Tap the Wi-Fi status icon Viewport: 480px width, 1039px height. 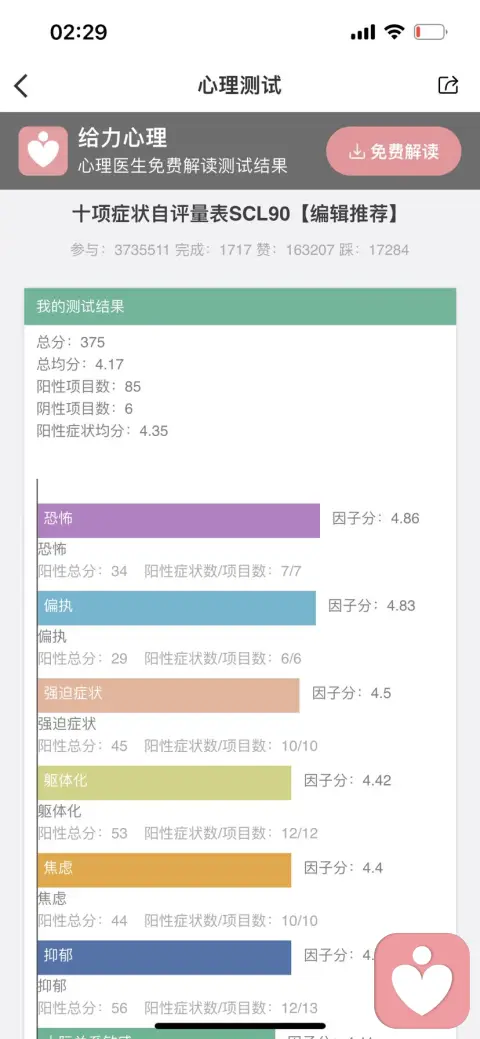click(394, 31)
